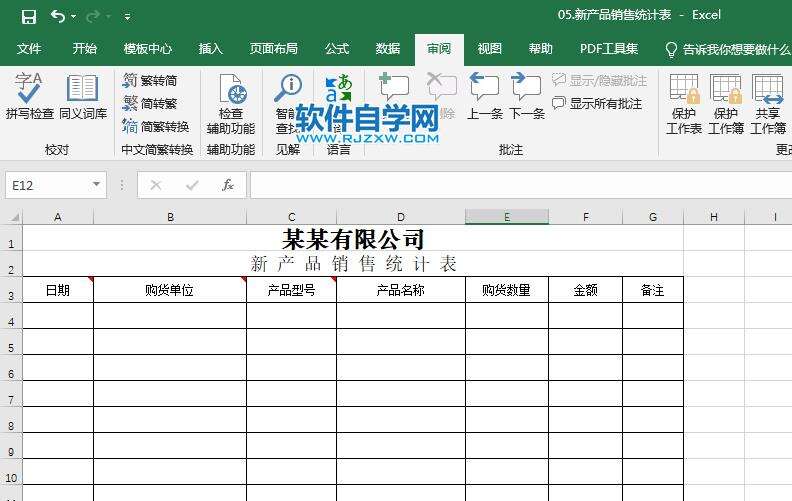Click the 金额 header cell
This screenshot has height=501, width=792.
click(x=585, y=290)
